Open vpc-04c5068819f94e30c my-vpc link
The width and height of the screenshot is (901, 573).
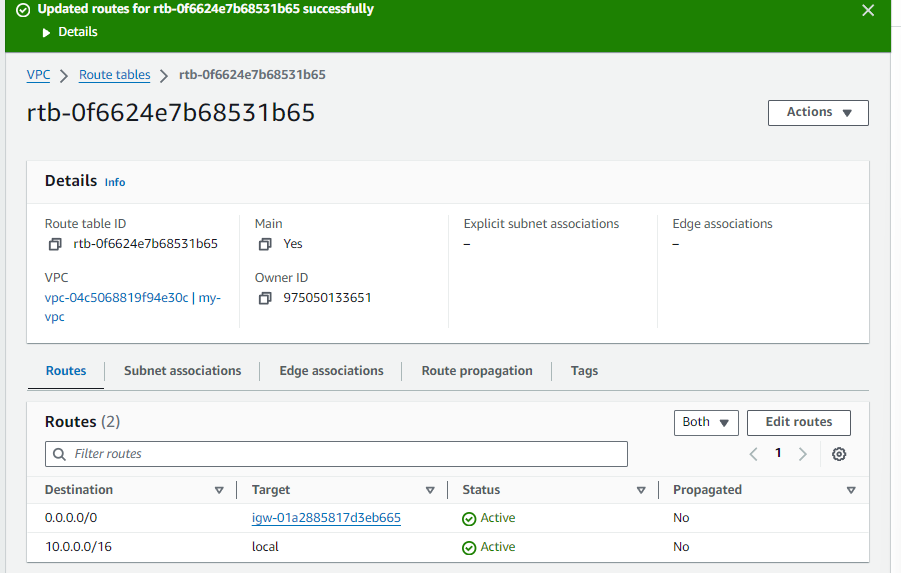[133, 307]
